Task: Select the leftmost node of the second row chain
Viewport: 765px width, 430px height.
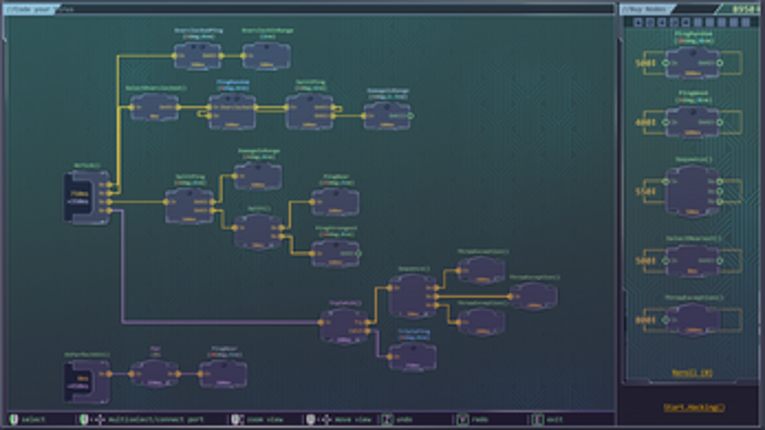Action: pyautogui.click(x=155, y=107)
